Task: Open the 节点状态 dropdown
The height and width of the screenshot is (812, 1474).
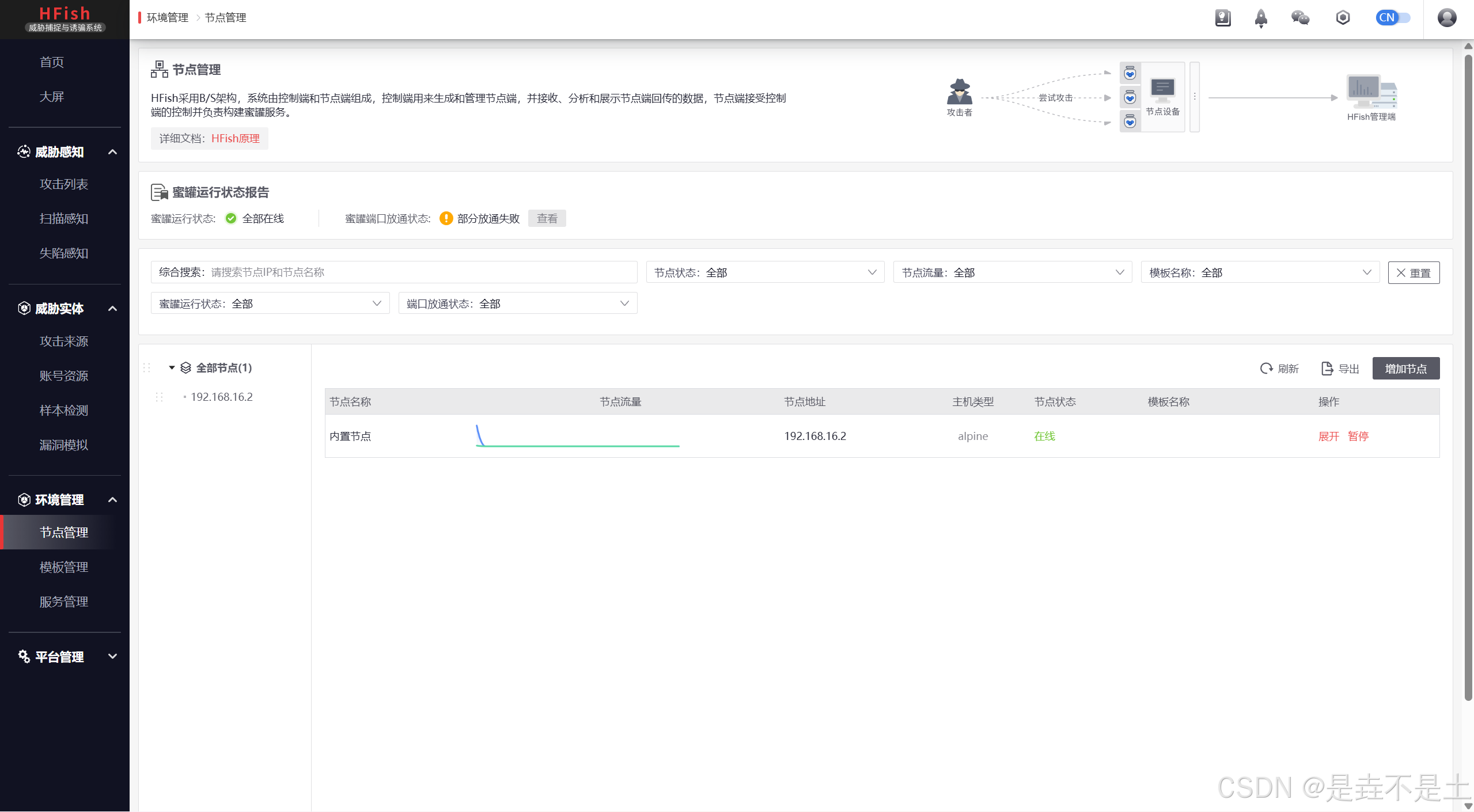Action: 765,272
